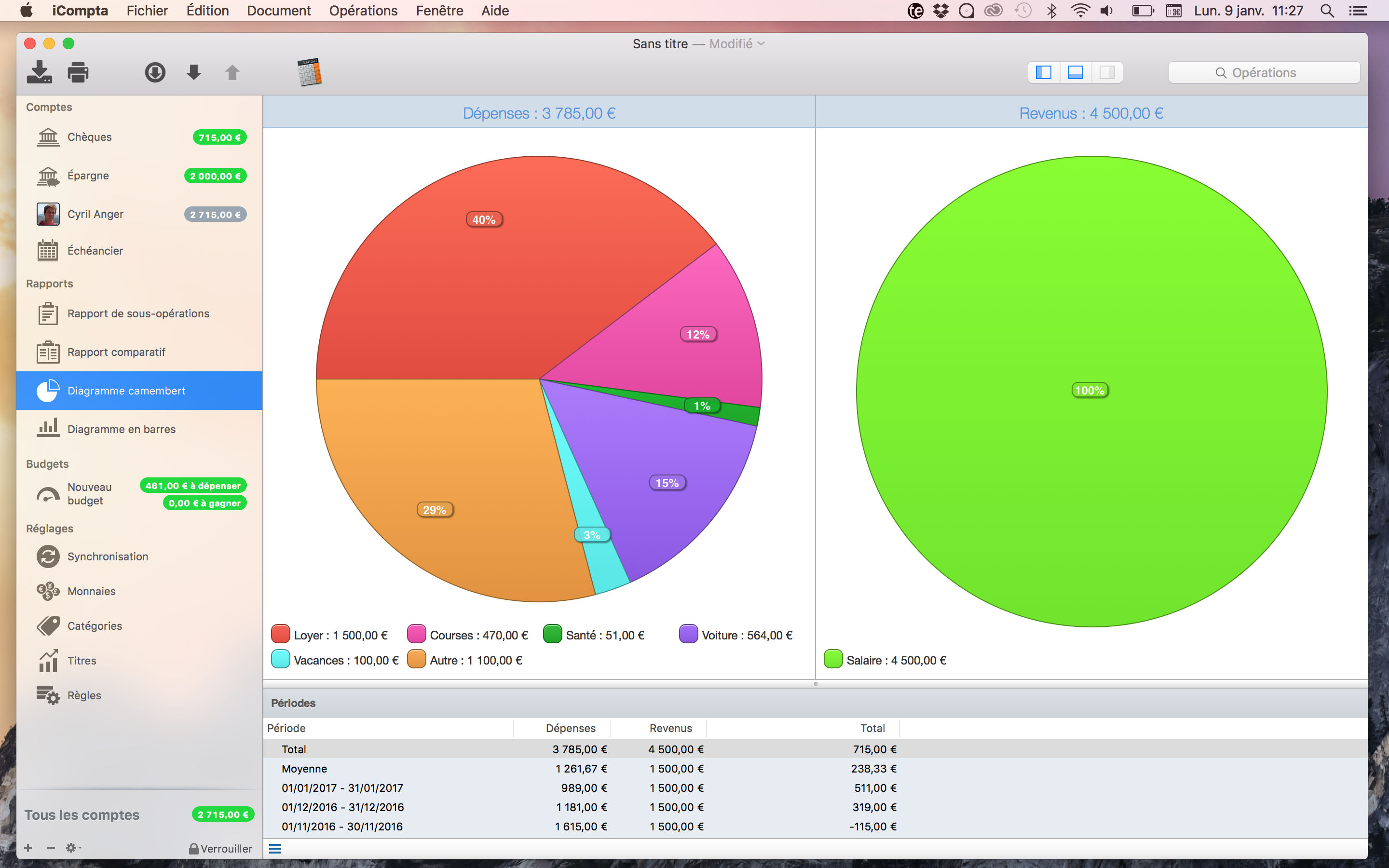Click the up arrow toolbar icon
This screenshot has height=868, width=1389.
232,72
